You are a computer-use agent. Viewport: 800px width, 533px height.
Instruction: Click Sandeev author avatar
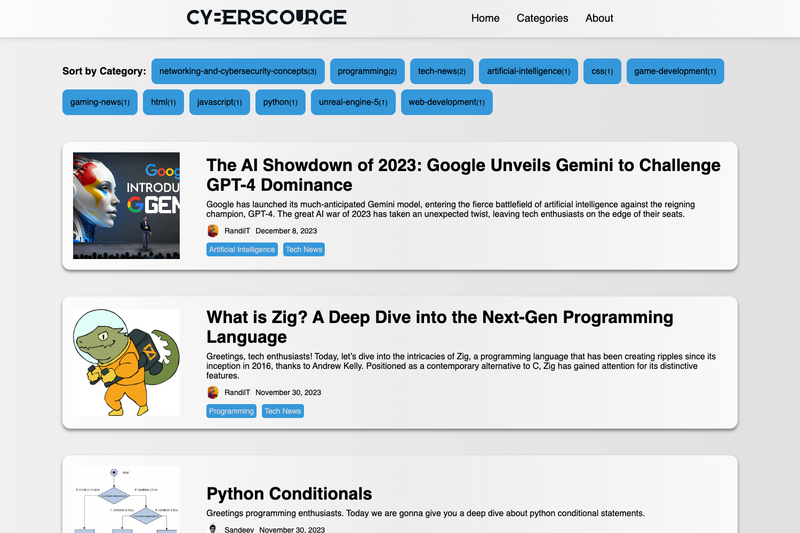[213, 529]
